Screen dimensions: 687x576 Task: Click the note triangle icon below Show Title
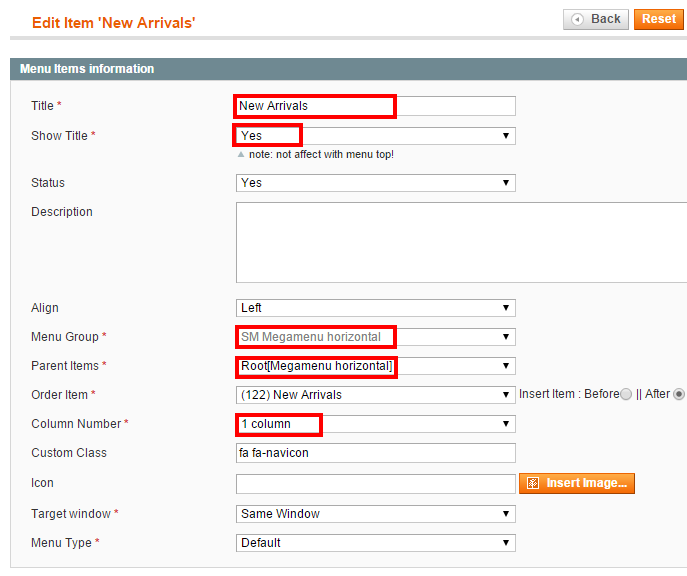241,155
